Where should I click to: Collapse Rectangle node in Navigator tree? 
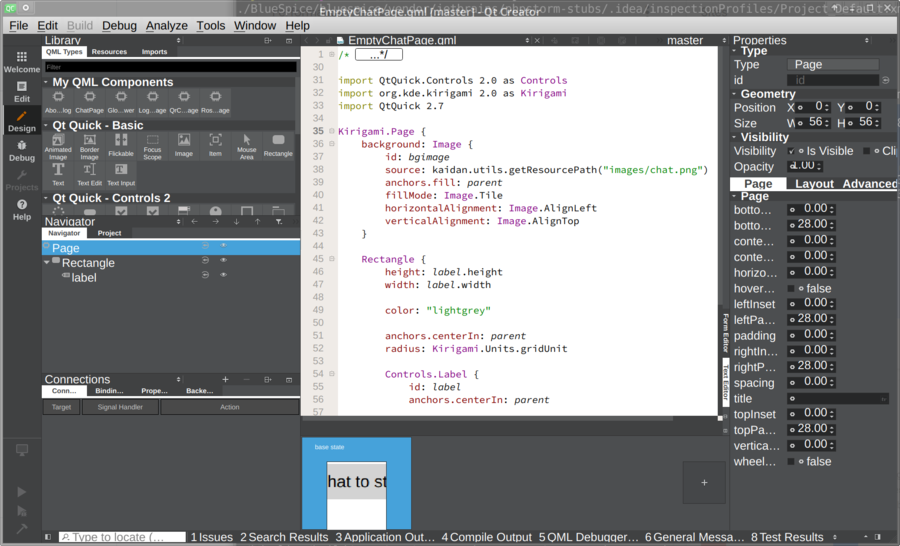point(47,262)
